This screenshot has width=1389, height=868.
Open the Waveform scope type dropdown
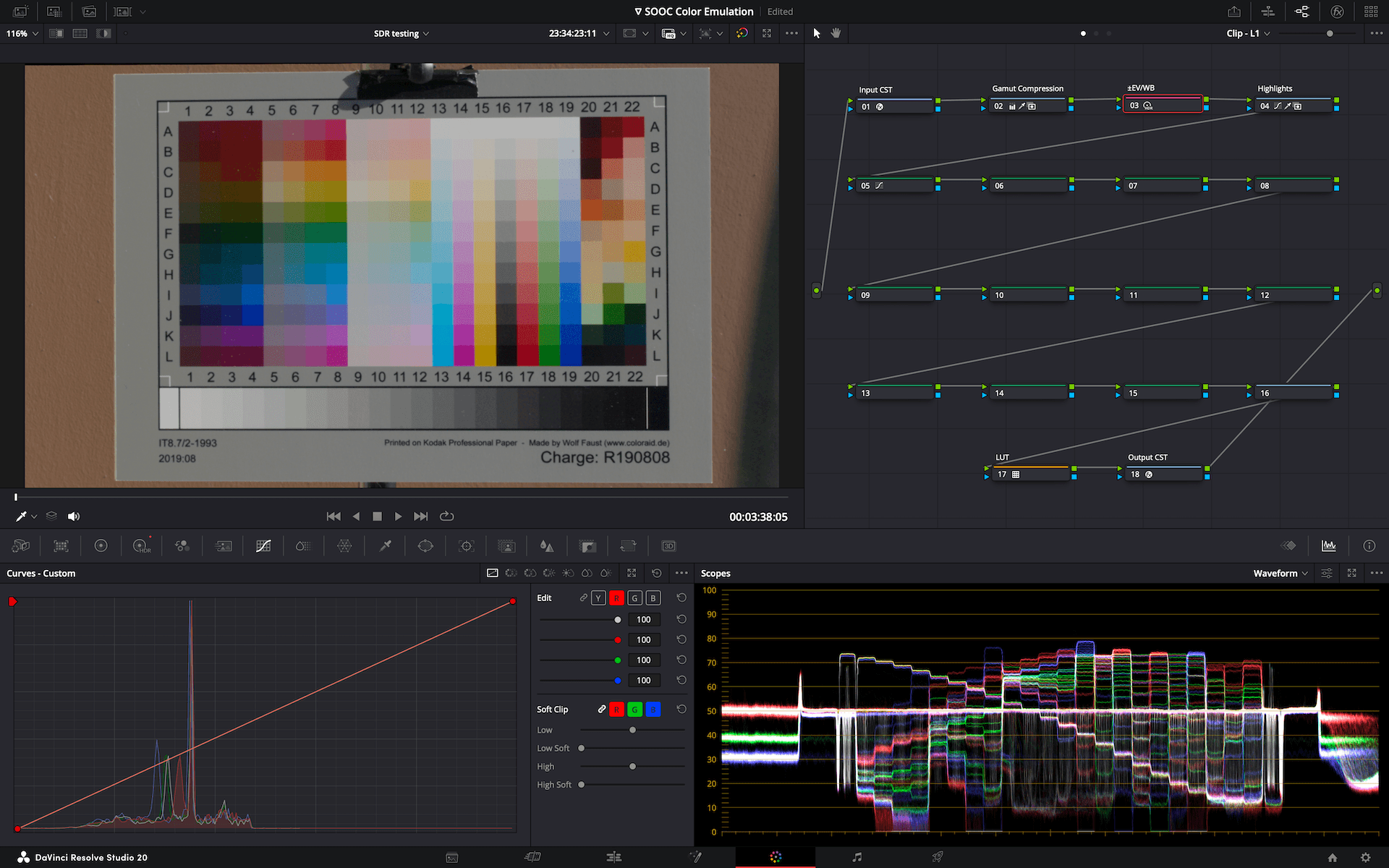pyautogui.click(x=1280, y=574)
